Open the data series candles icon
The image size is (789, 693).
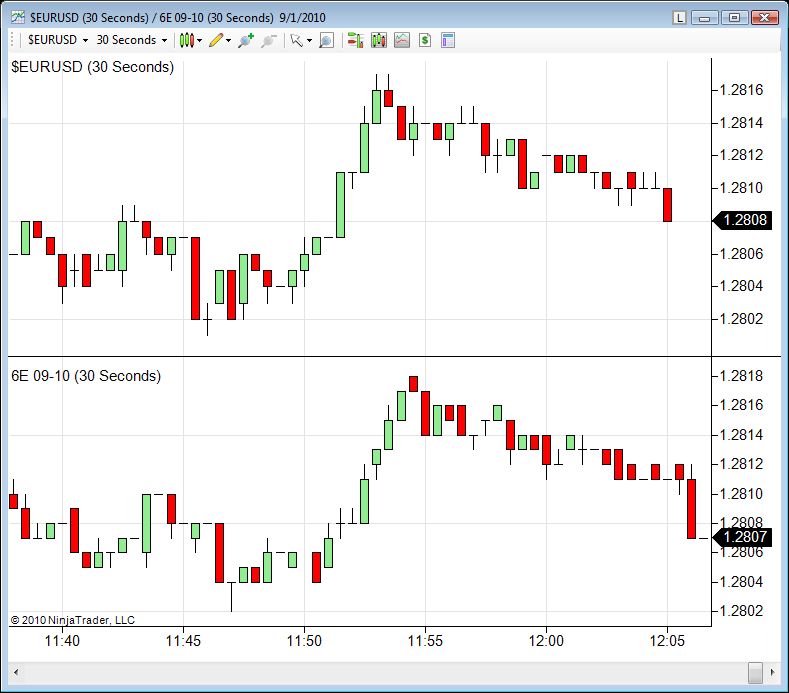click(x=378, y=40)
